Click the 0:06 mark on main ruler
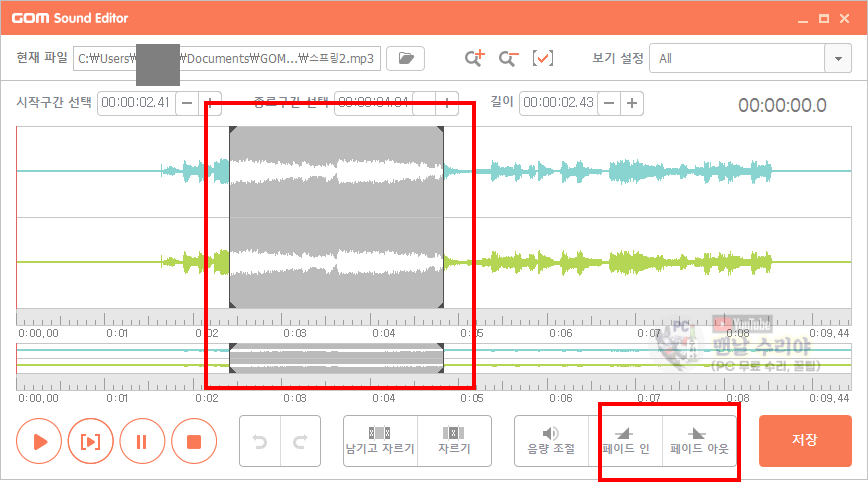The image size is (868, 482). pos(560,333)
